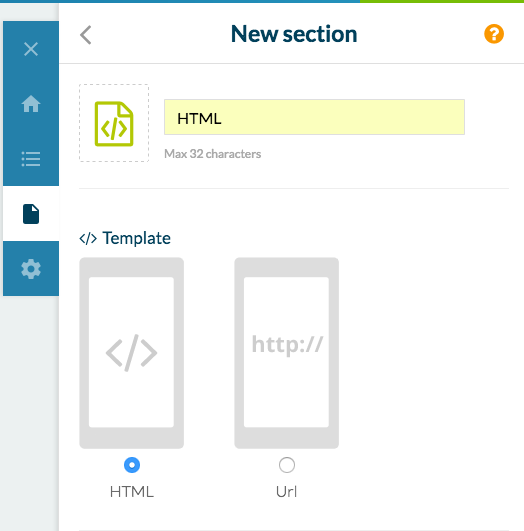The width and height of the screenshot is (524, 531).
Task: Open settings gear in sidebar
Action: point(31,269)
